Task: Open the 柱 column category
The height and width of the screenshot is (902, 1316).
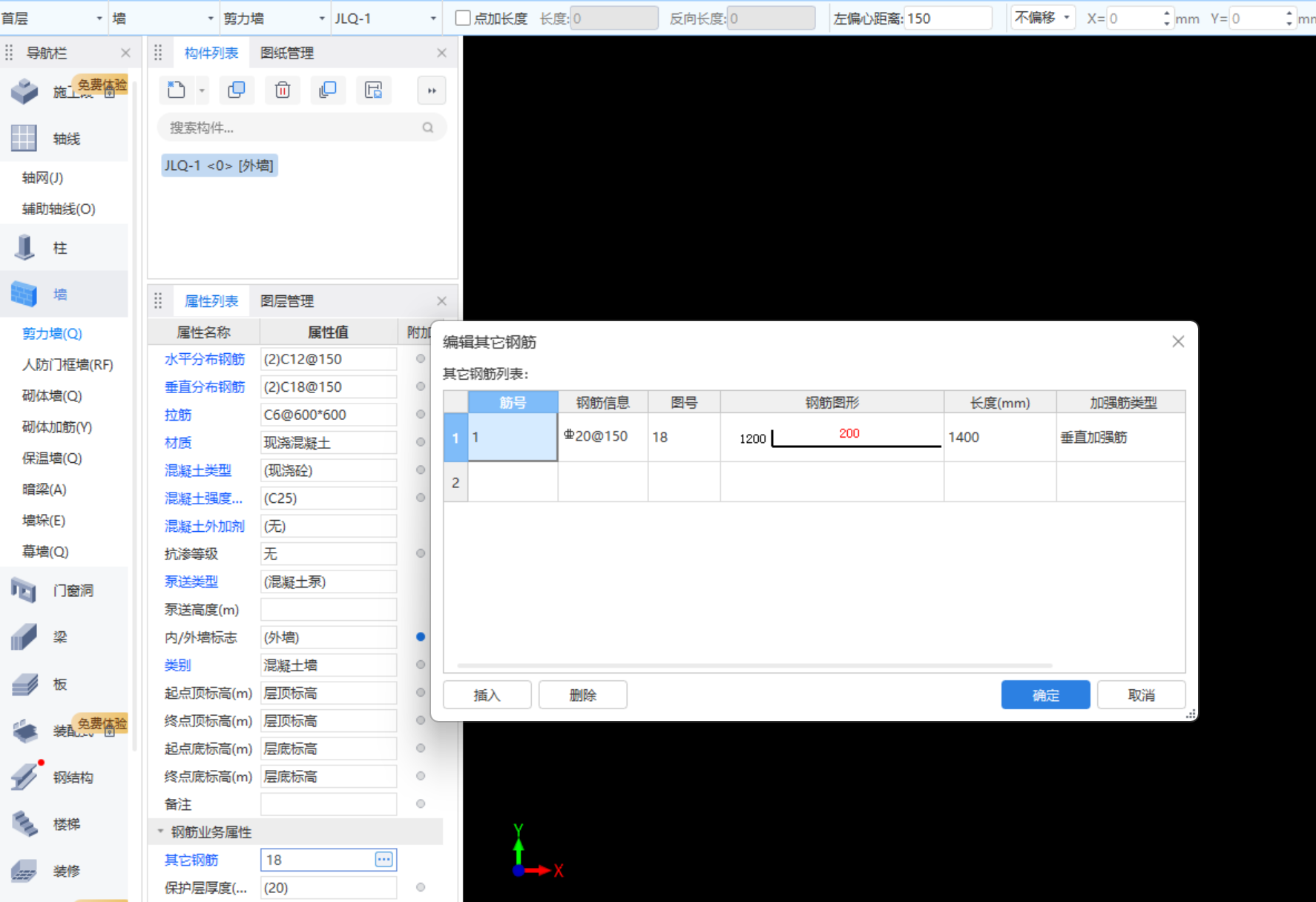Action: point(65,248)
